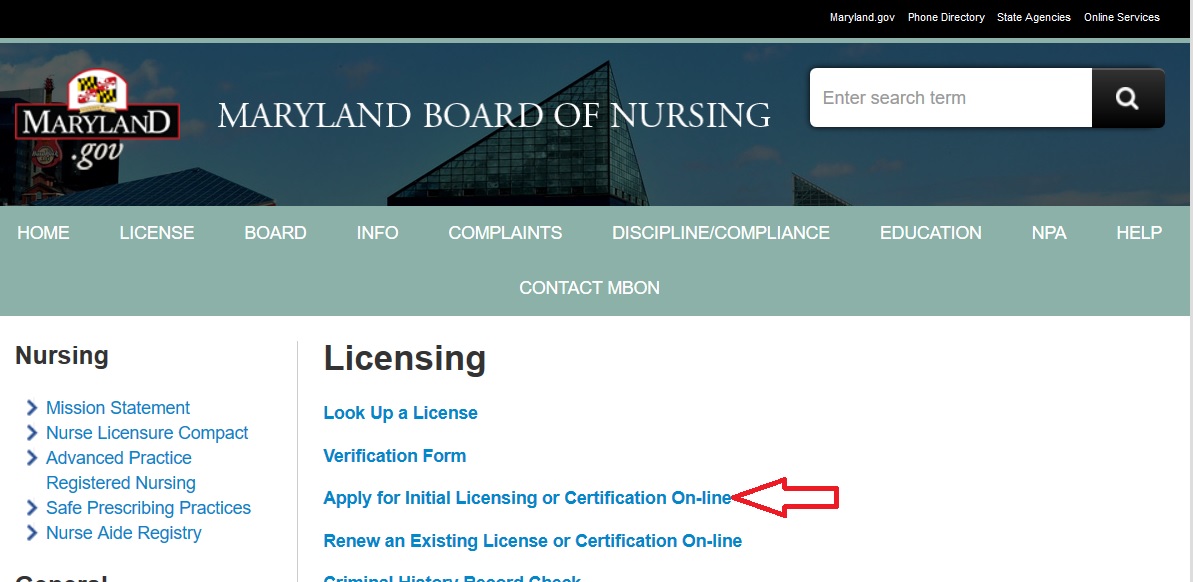
Task: Apply for Initial Licensing or Certification On-line
Action: (x=527, y=498)
